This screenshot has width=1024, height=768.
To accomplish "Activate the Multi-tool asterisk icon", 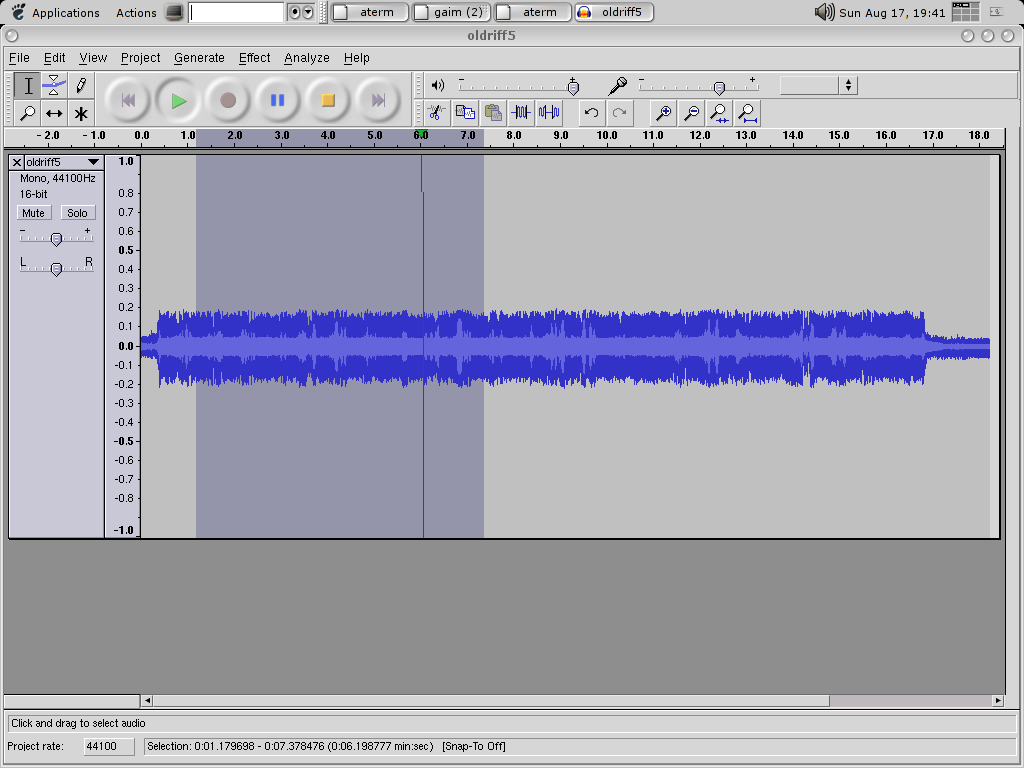I will 81,113.
